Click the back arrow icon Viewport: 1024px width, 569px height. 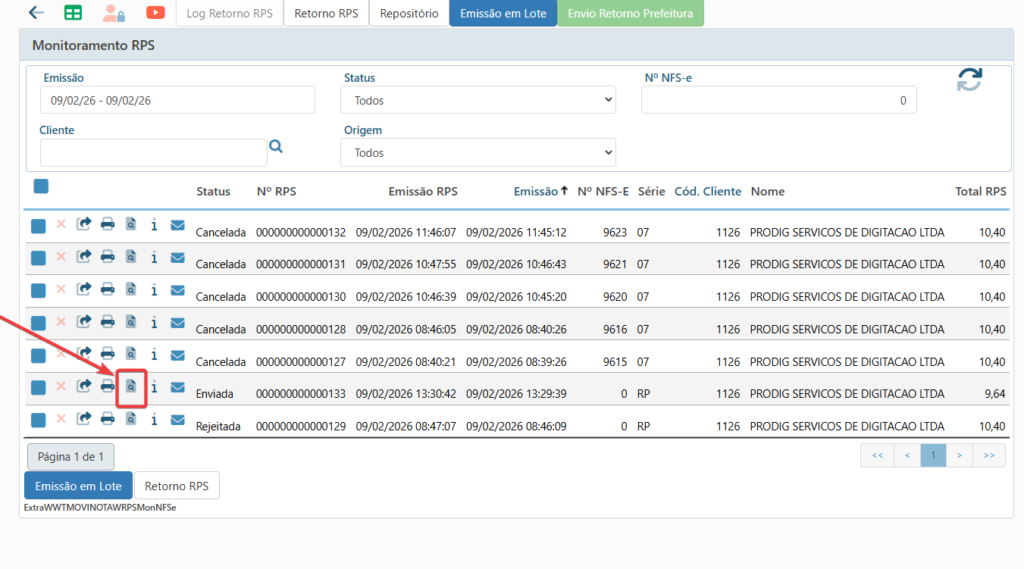click(x=37, y=13)
